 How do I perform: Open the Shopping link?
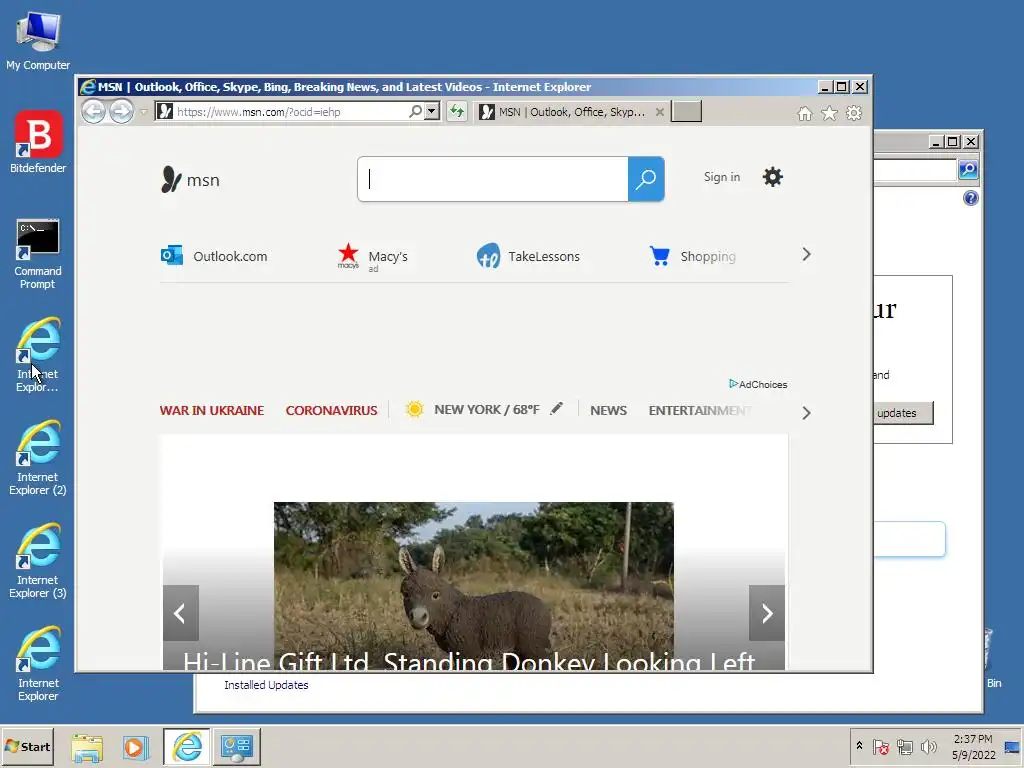pos(692,256)
